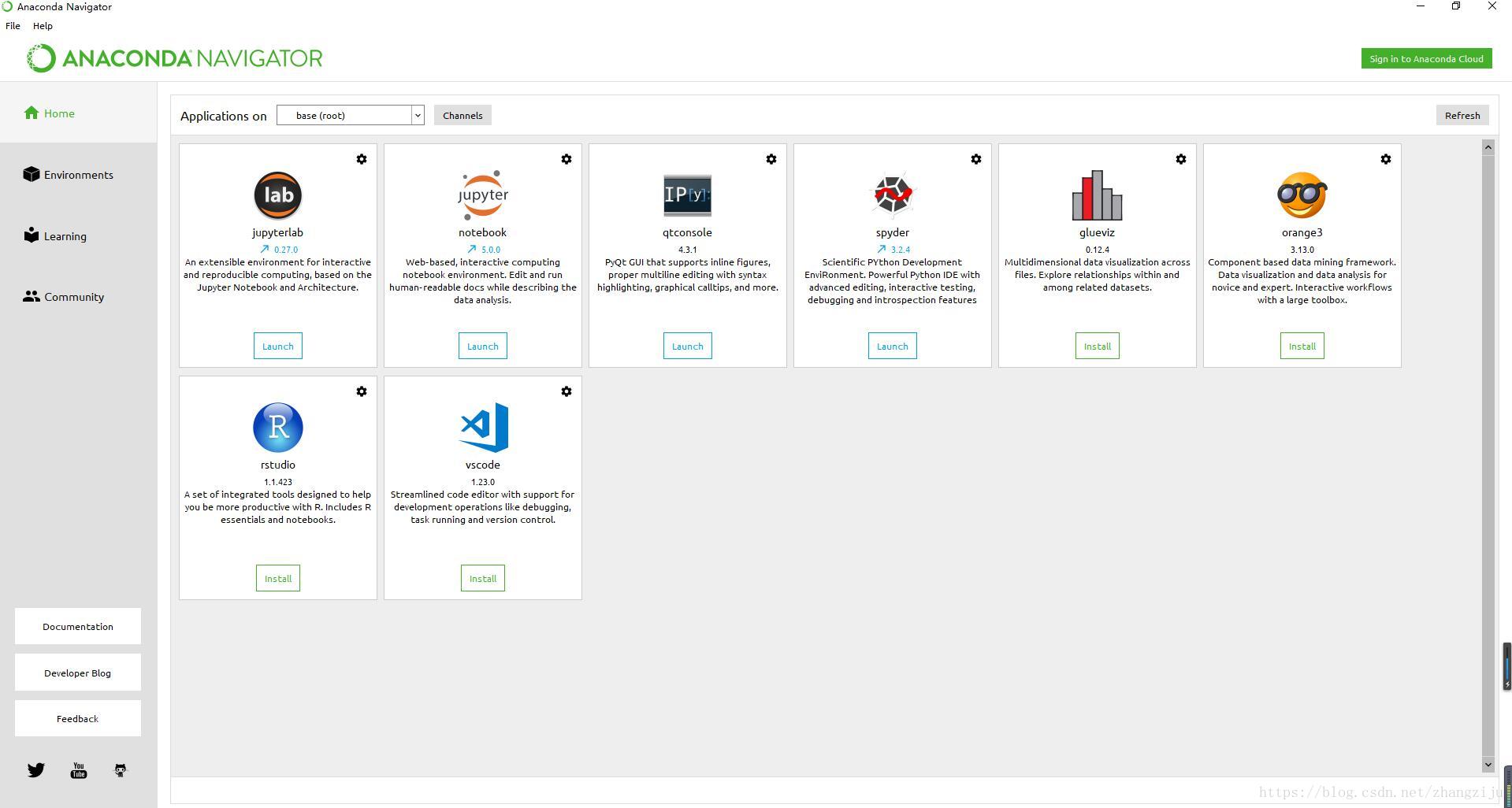Click the vscode blue logo
Viewport: 1512px width, 808px height.
(x=484, y=428)
